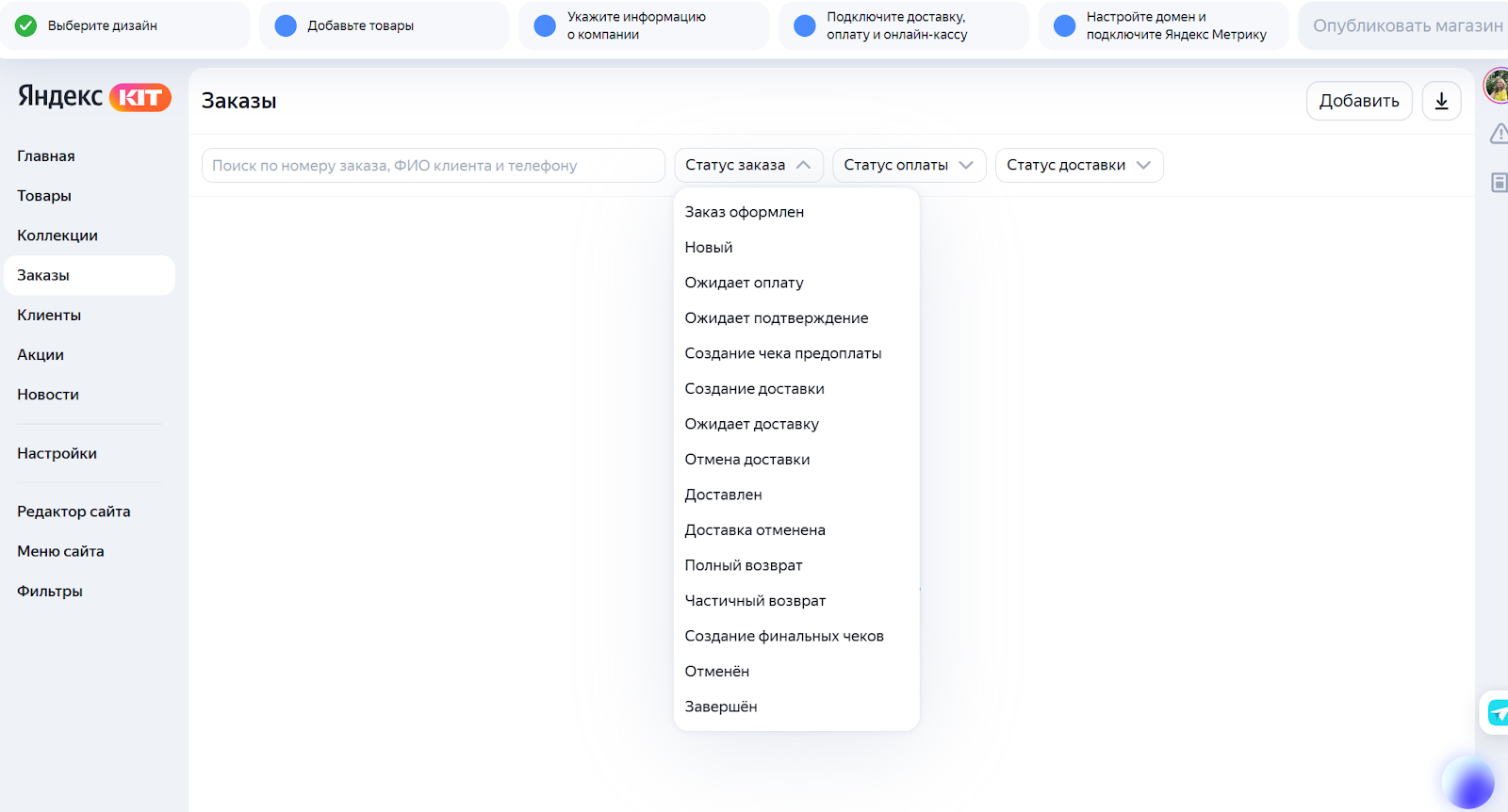Open the user profile avatar
This screenshot has height=812, width=1508.
point(1496,86)
